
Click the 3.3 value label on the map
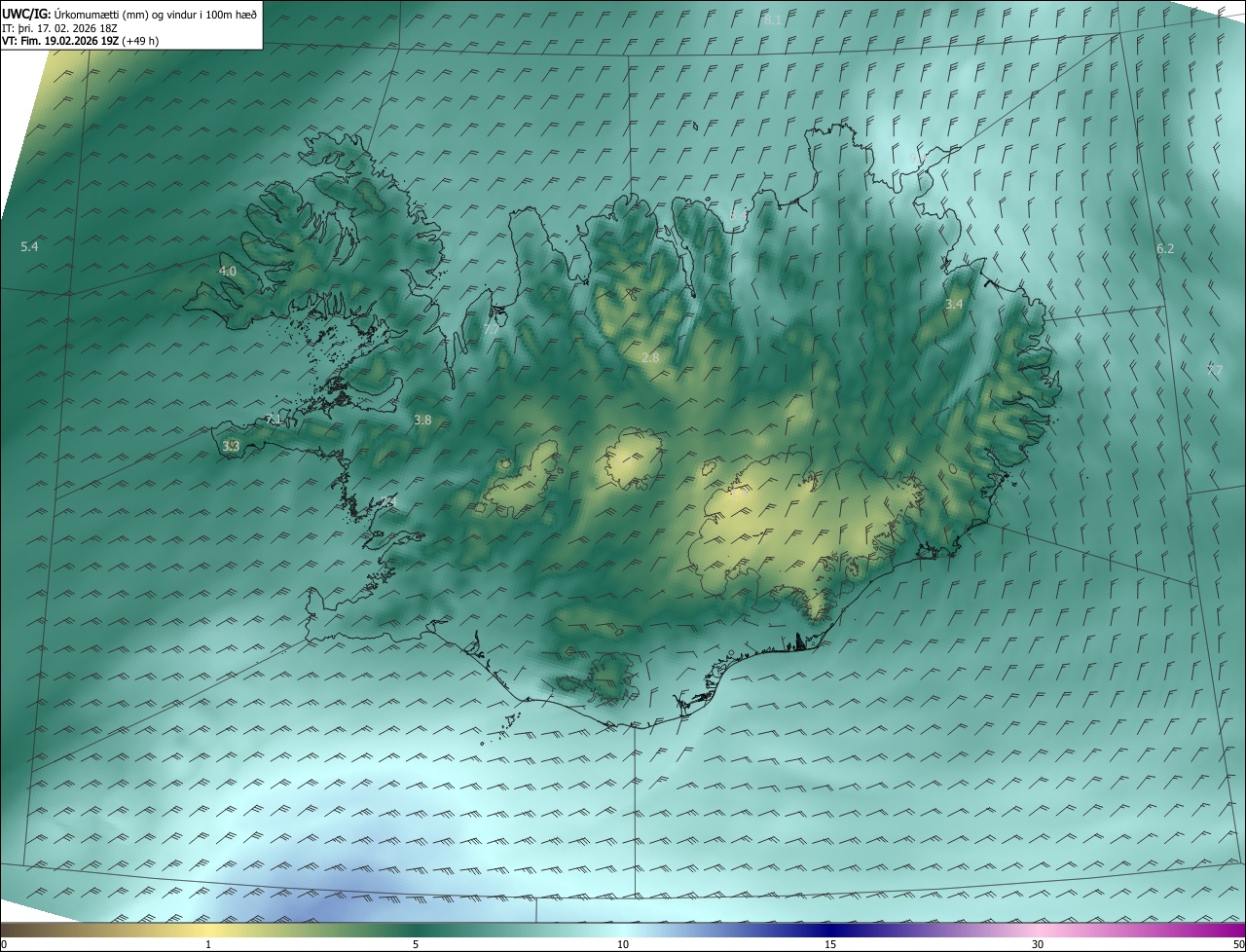point(231,447)
